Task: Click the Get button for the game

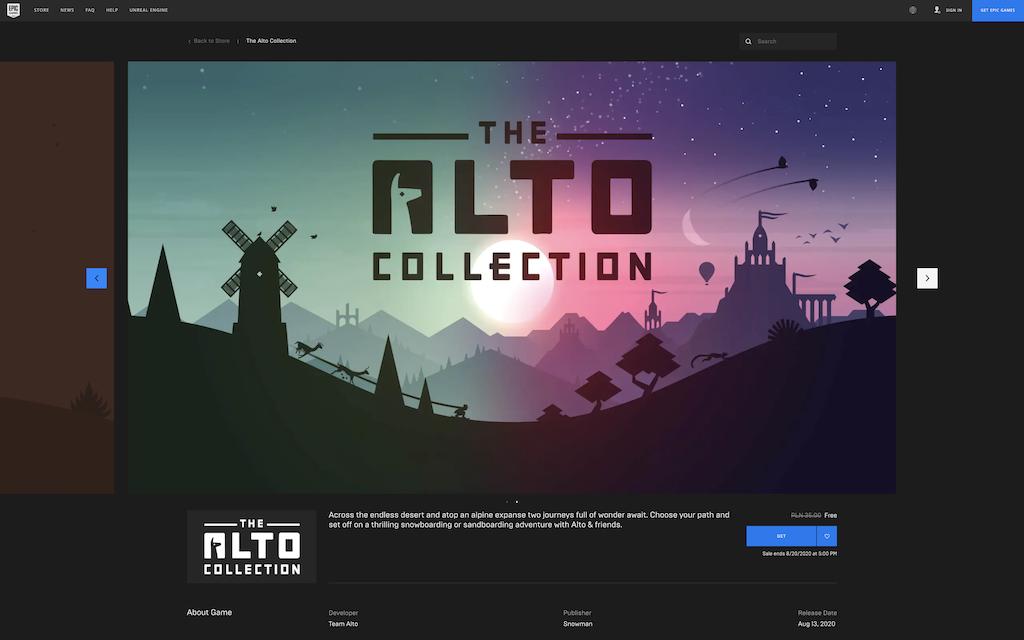Action: 781,536
